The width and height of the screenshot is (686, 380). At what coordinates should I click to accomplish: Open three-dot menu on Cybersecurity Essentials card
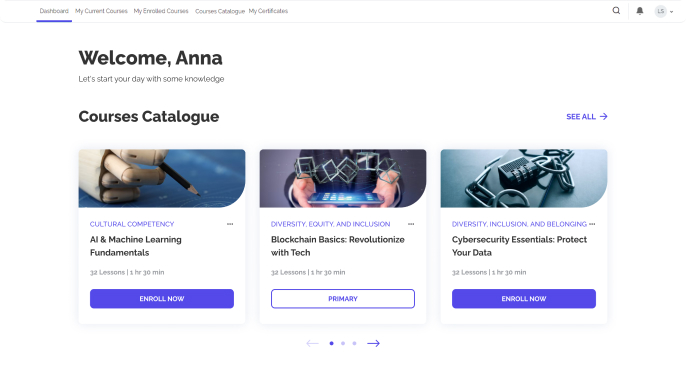pos(592,224)
